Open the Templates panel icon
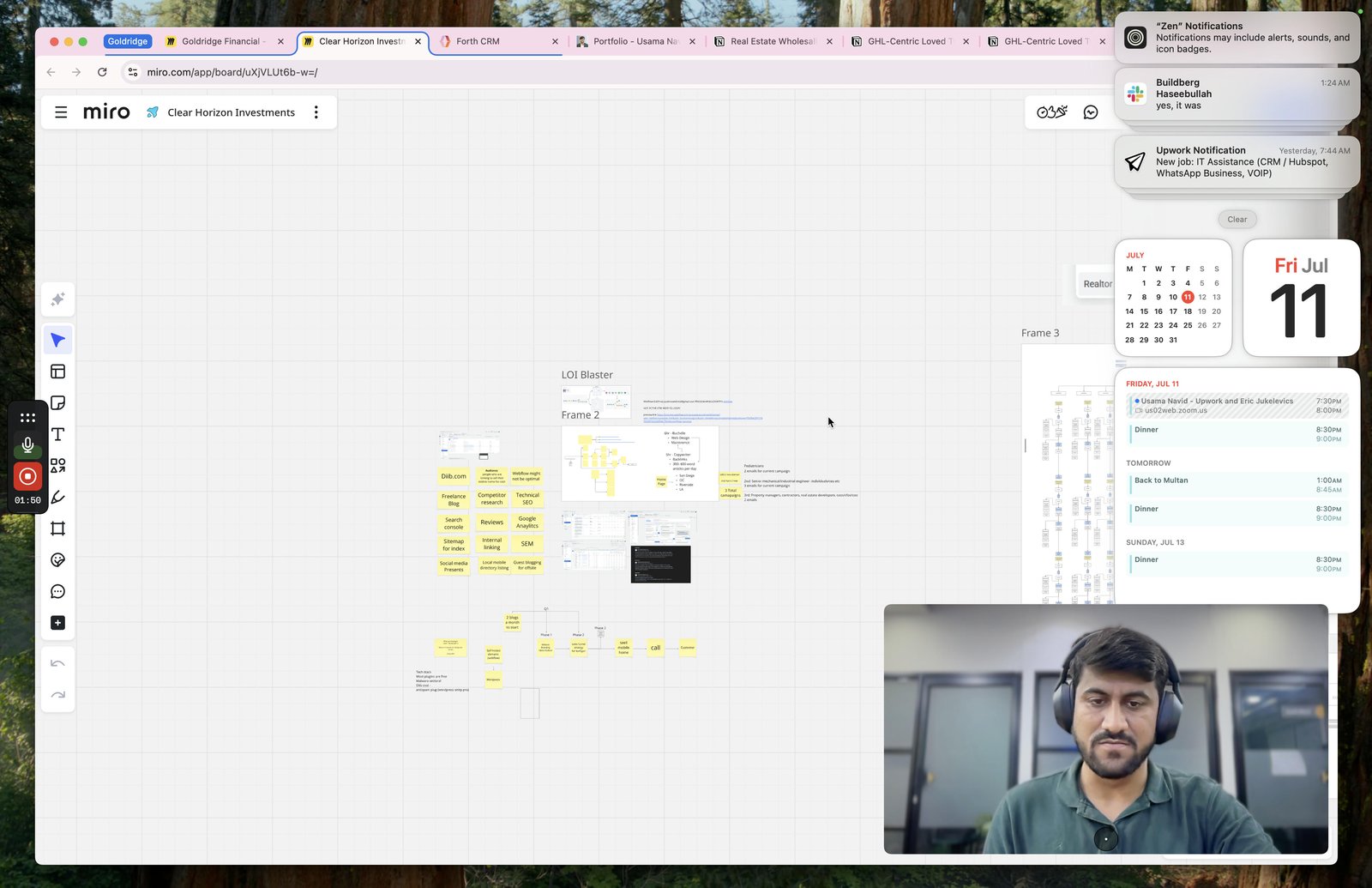Viewport: 1372px width, 888px height. [x=57, y=372]
